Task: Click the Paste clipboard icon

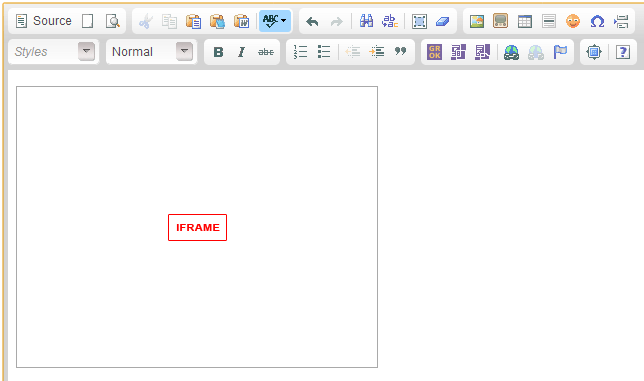Action: (193, 21)
